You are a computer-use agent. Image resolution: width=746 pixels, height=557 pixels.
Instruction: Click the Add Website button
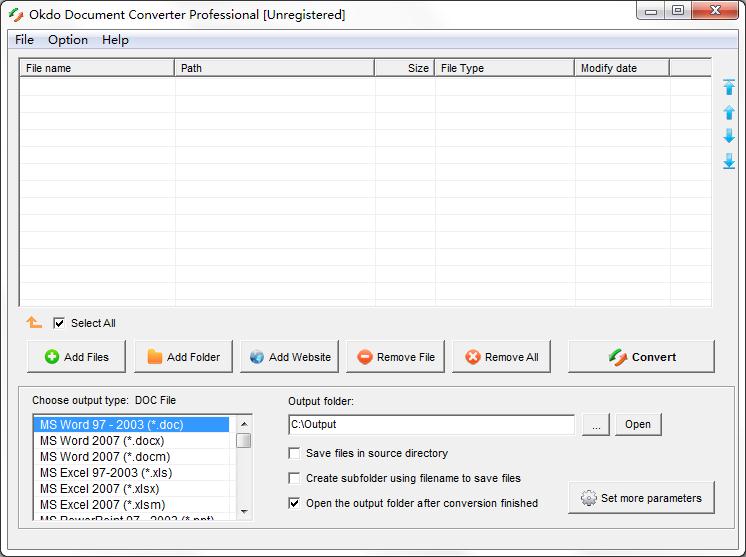289,357
